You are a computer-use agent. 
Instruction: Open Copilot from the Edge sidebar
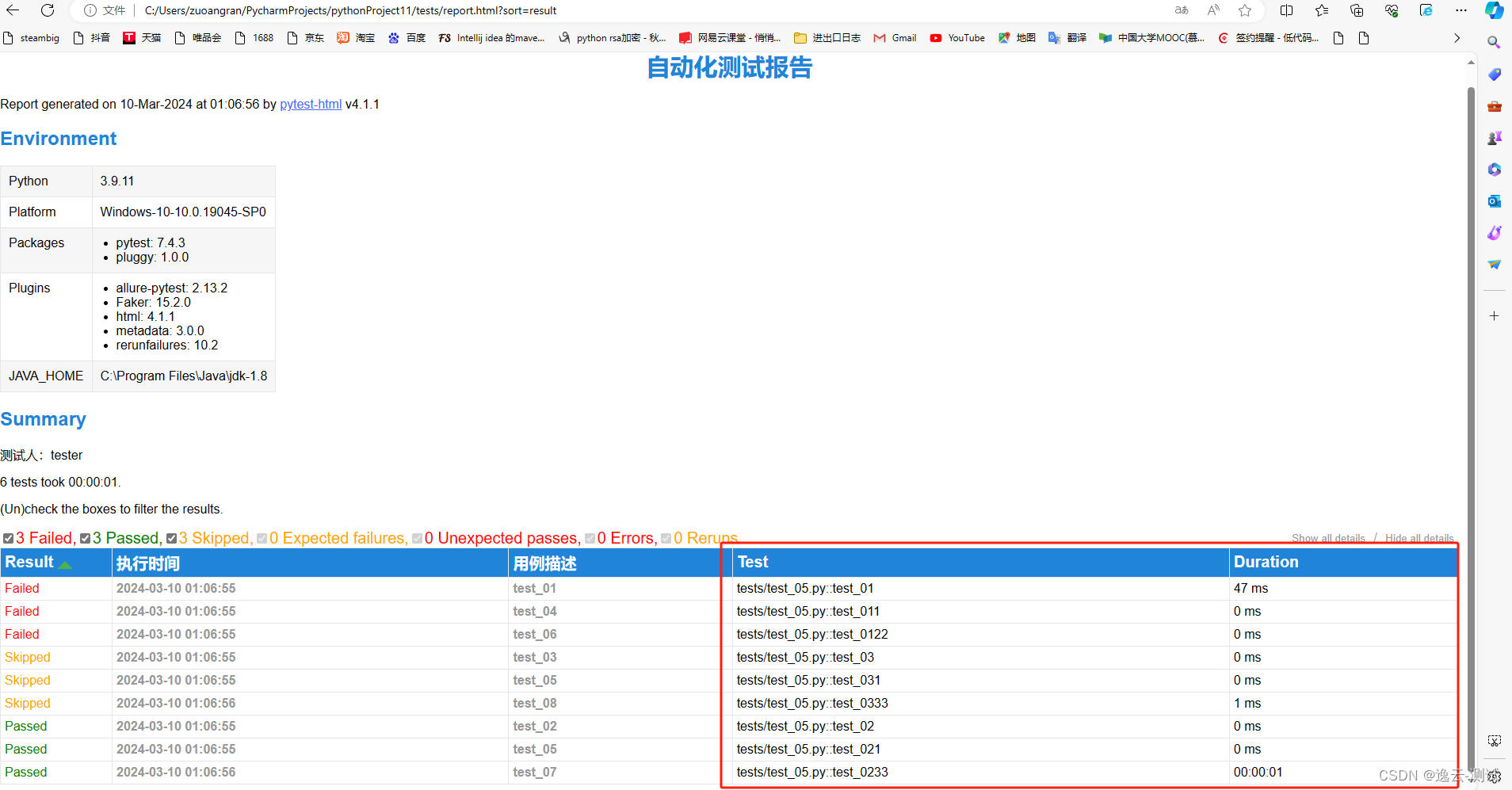point(1495,10)
